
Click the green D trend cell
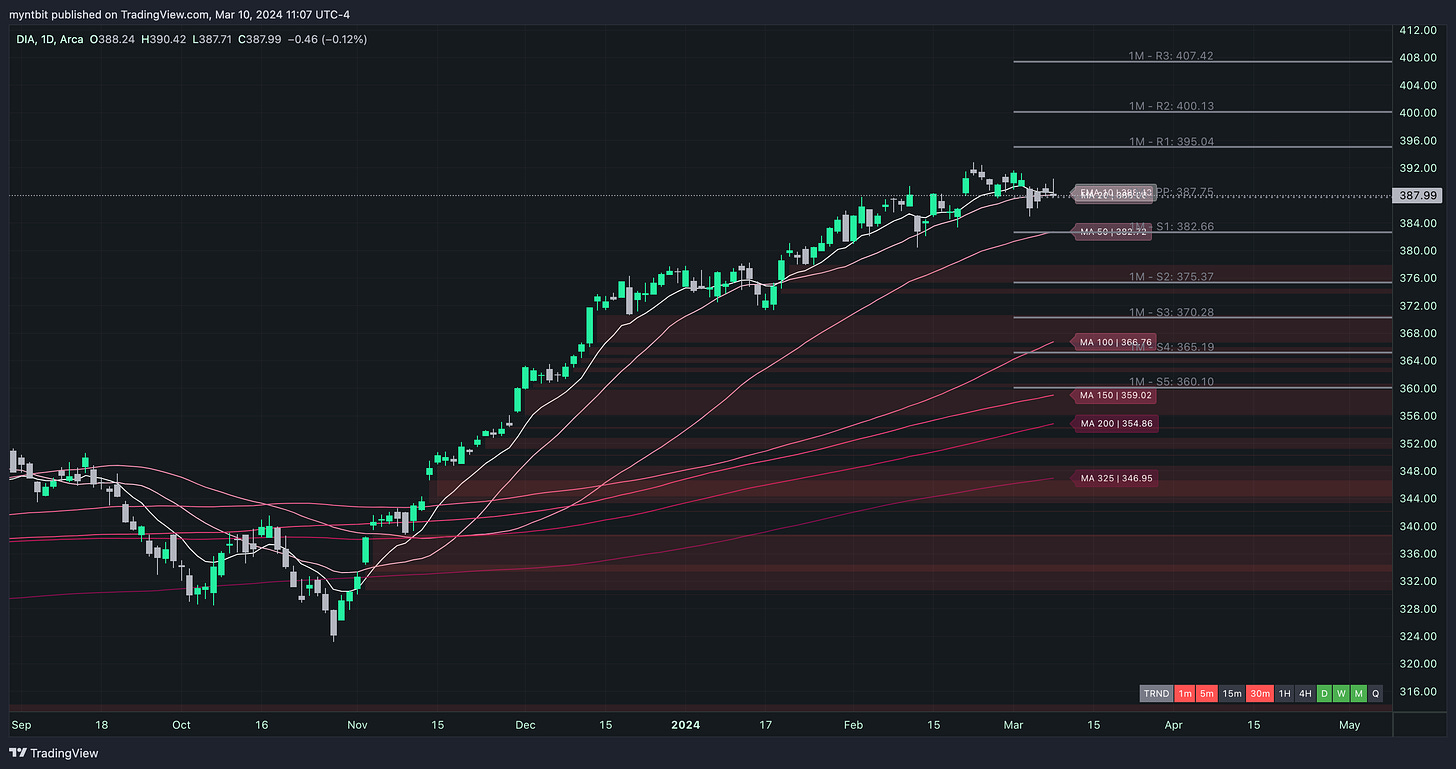click(x=1324, y=693)
